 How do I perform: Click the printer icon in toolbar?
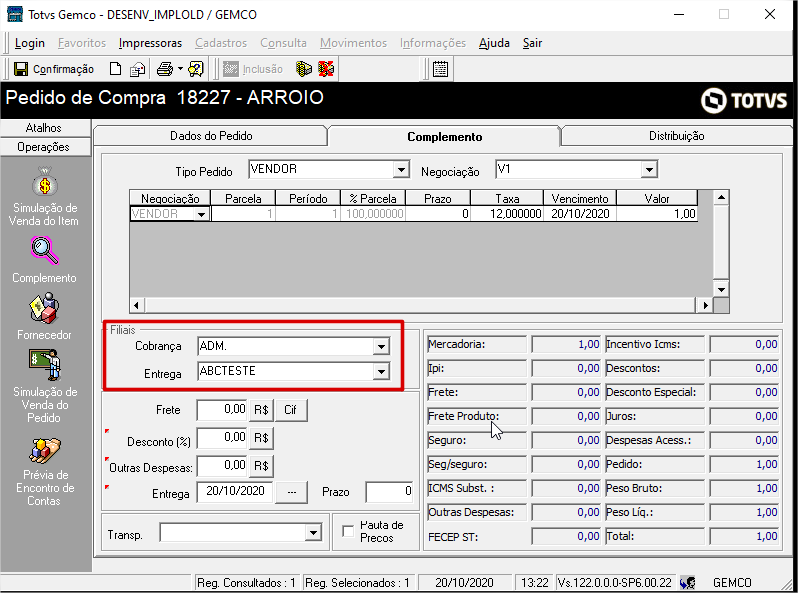(x=165, y=69)
